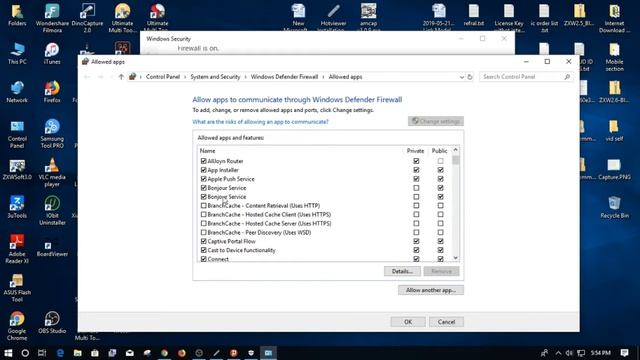Click the Details... button
640x360 pixels.
click(x=402, y=271)
